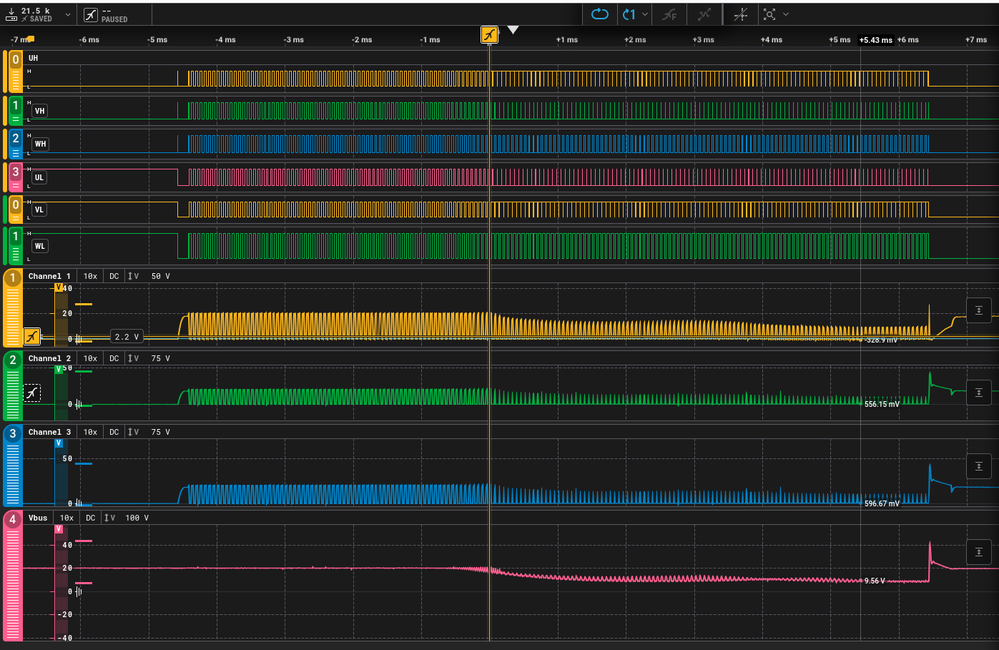
Task: Open Channel 1 voltage range 50 V
Action: coord(160,276)
